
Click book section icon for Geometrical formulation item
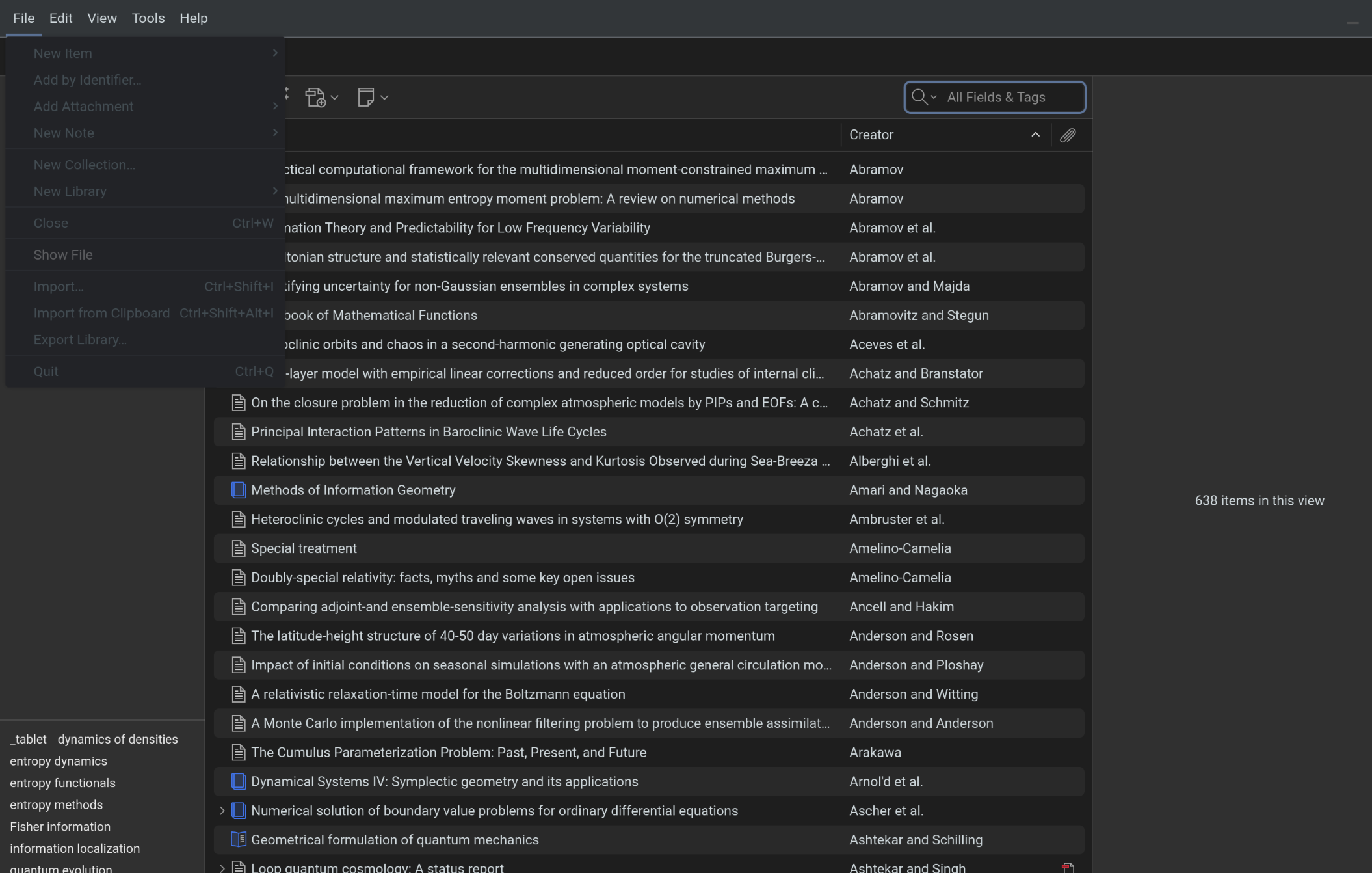[x=239, y=840]
